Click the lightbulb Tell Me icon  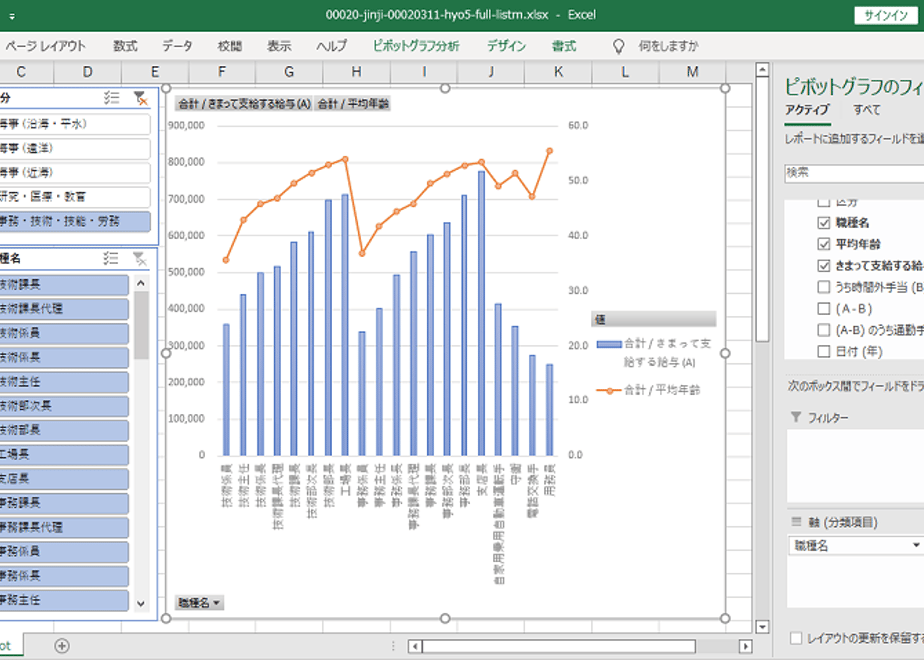point(618,46)
